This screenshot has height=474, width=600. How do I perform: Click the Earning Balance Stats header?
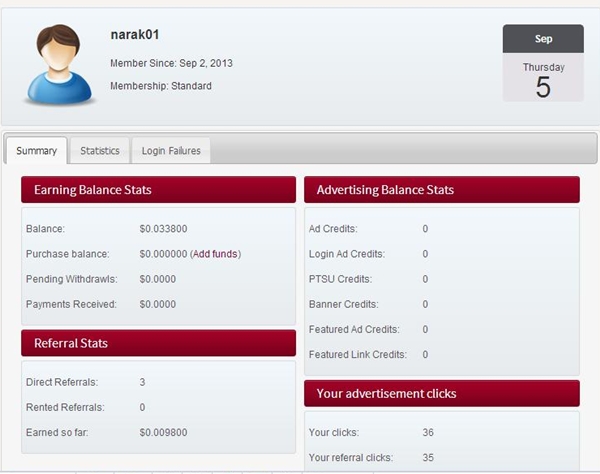click(158, 190)
